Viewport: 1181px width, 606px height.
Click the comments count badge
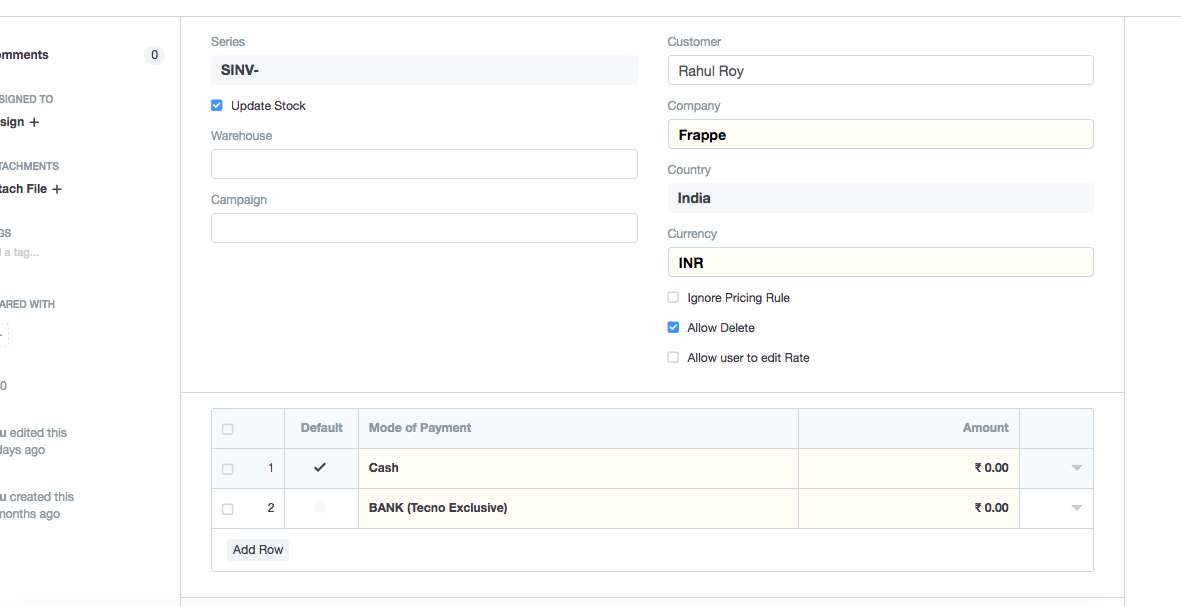click(x=154, y=55)
